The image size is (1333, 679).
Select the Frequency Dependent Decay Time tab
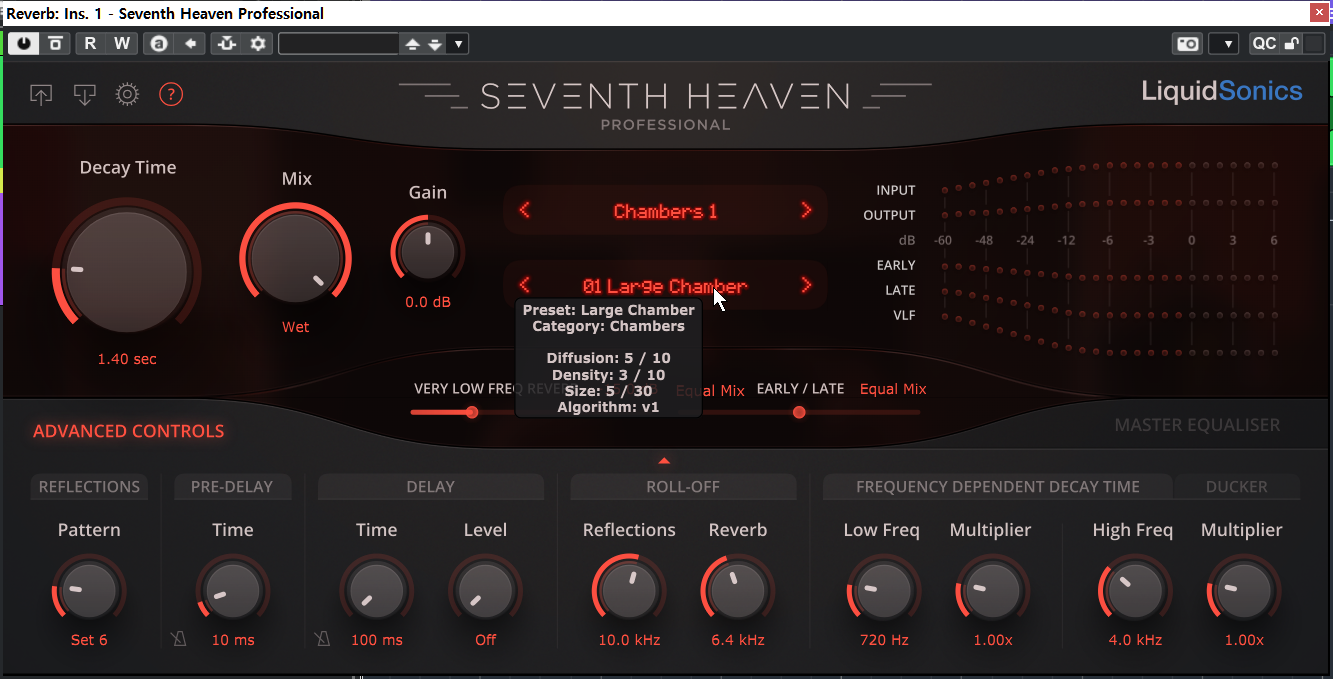(x=998, y=487)
